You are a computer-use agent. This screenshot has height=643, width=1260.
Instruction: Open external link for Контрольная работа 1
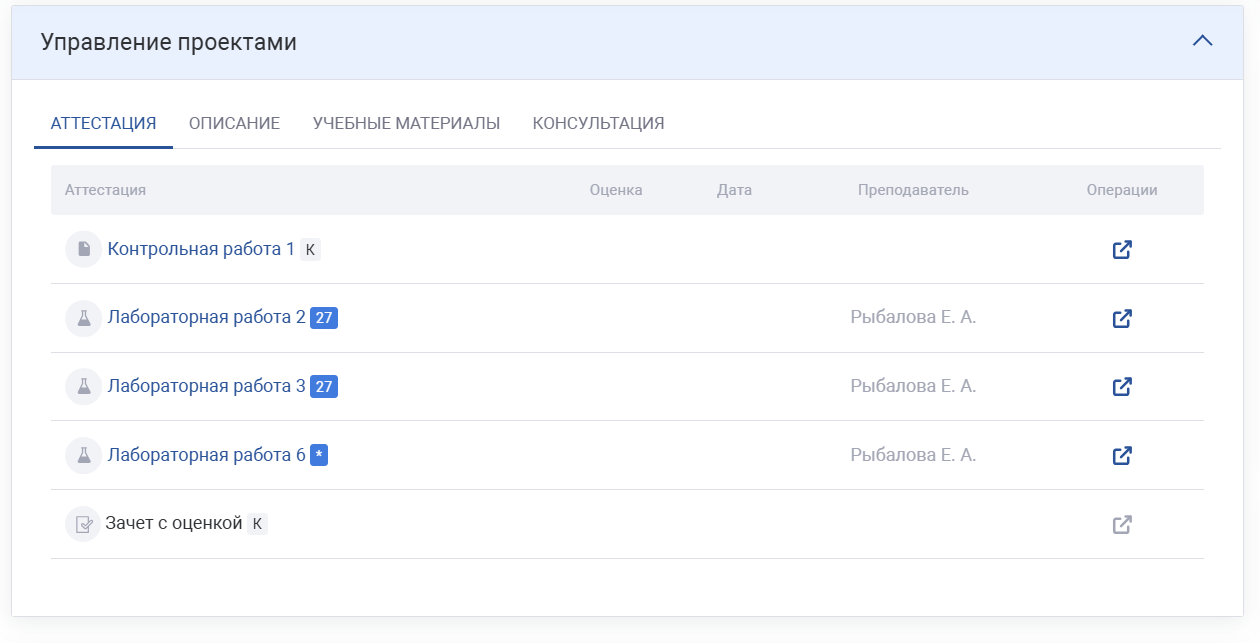click(x=1122, y=250)
